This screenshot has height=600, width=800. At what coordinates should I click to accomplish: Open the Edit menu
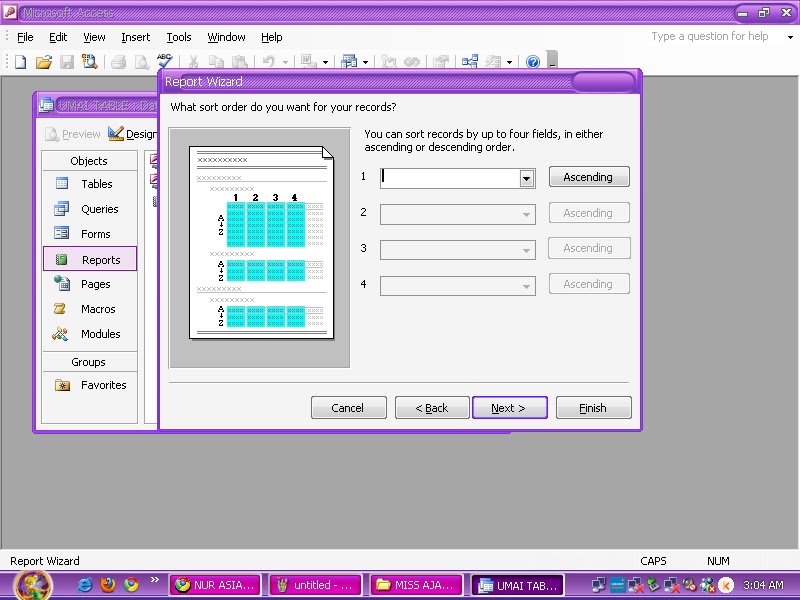(58, 37)
